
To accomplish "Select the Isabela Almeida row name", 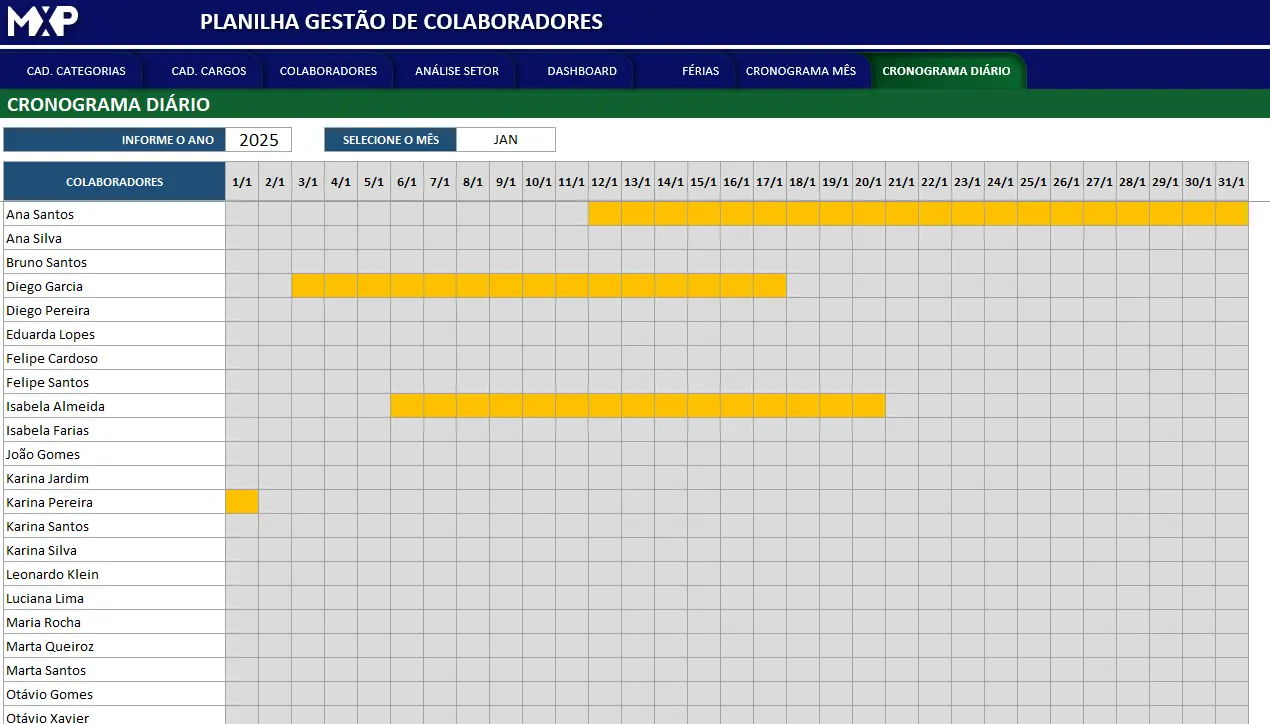I will pyautogui.click(x=55, y=406).
